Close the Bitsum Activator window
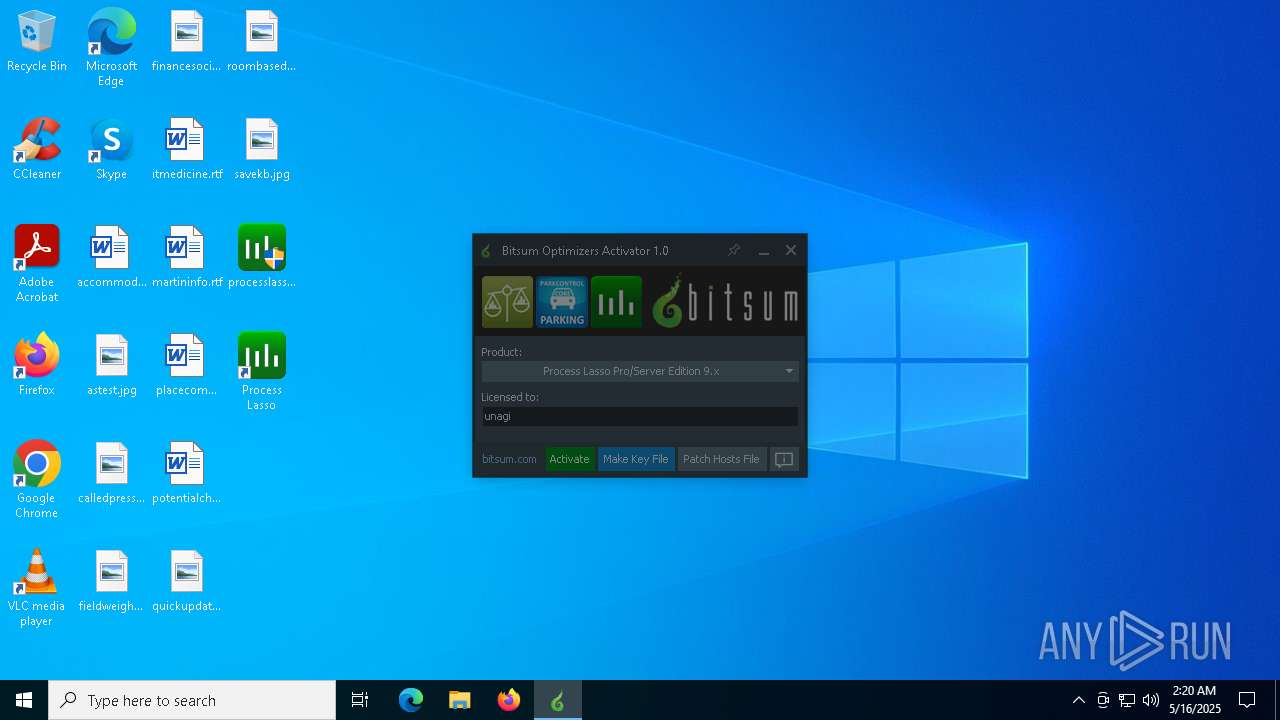This screenshot has height=720, width=1280. click(791, 250)
